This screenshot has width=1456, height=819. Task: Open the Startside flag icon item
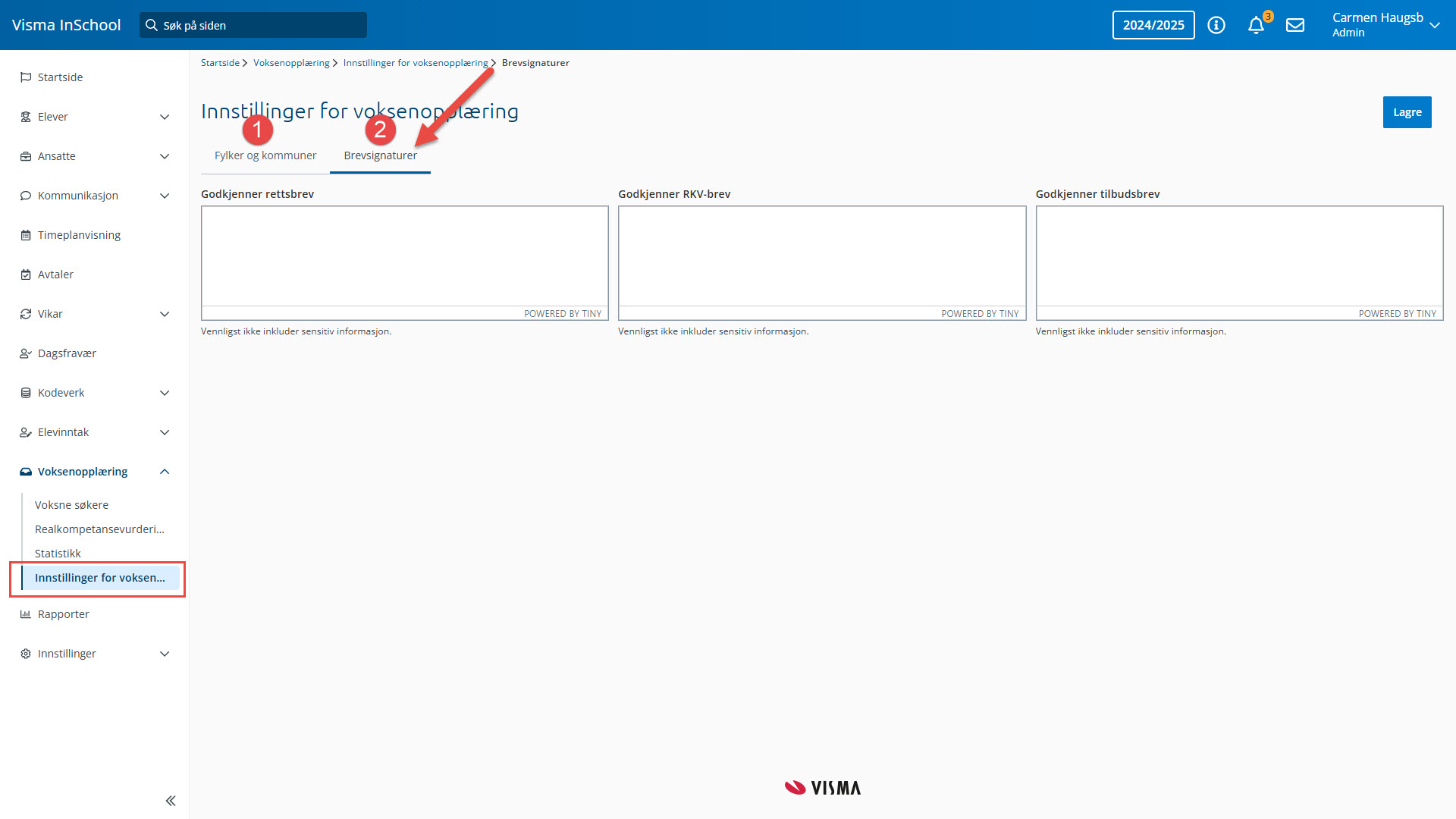26,77
